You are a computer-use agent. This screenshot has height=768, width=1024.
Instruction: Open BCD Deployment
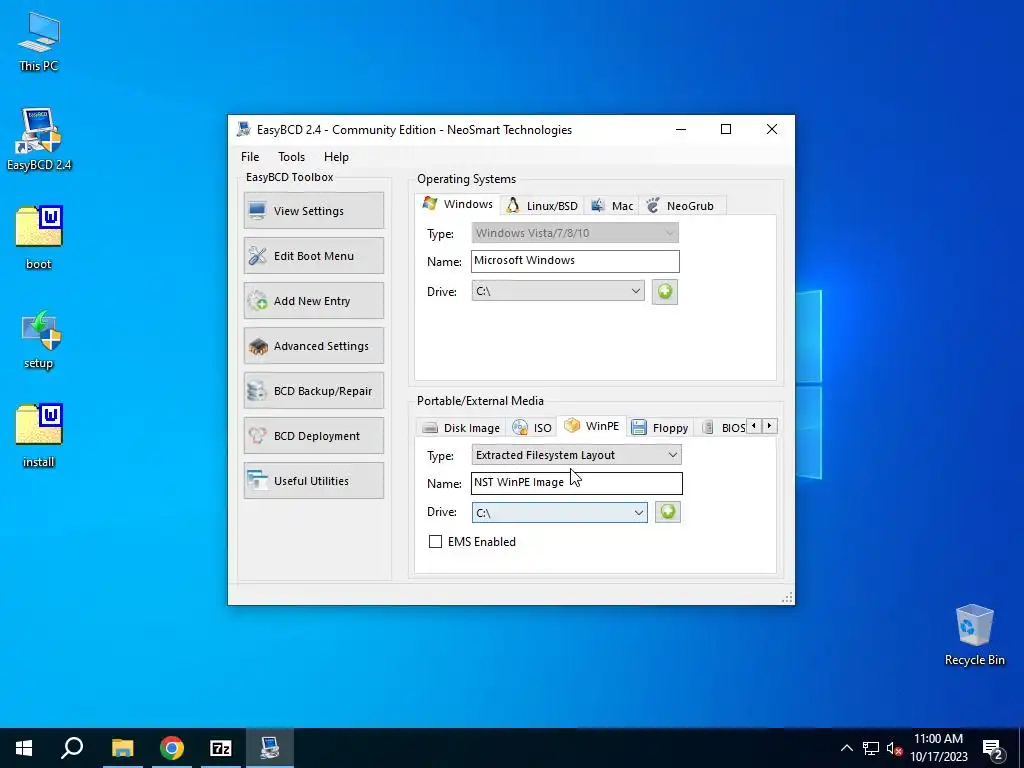point(314,436)
